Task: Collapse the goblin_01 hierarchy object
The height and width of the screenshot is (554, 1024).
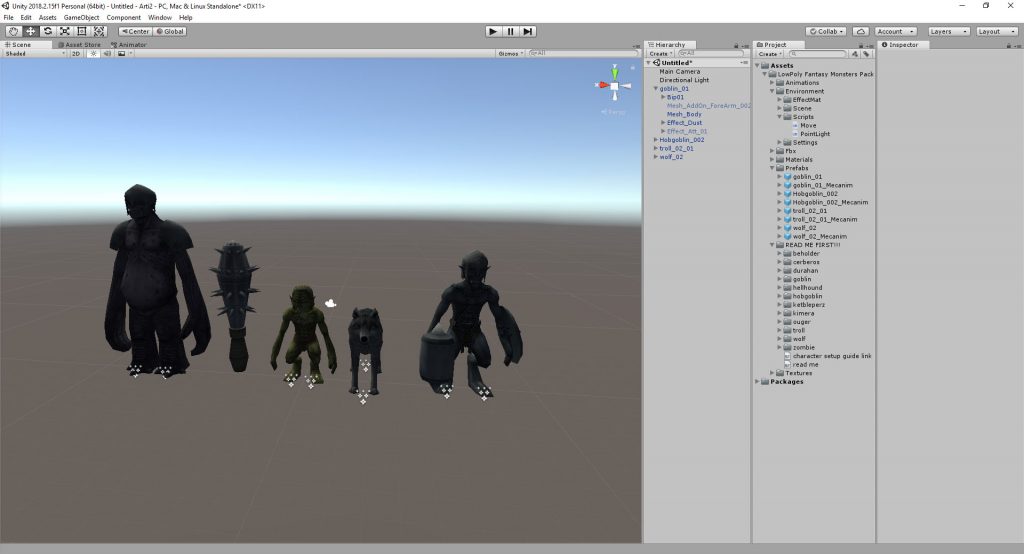Action: tap(656, 88)
